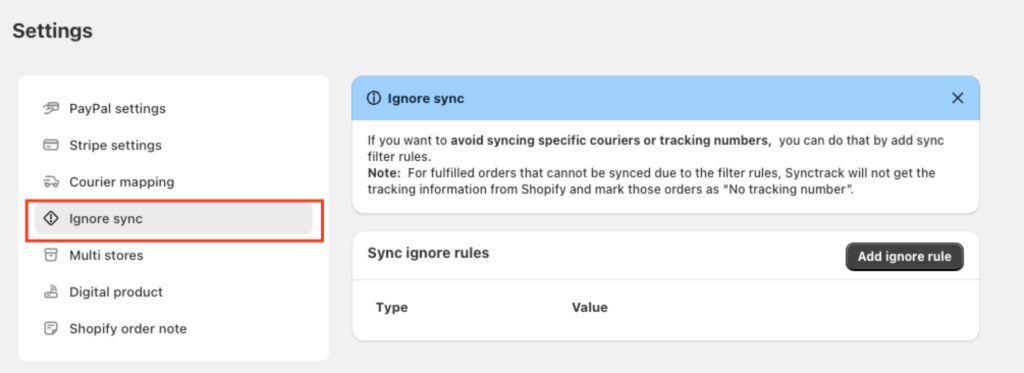Click the Stripe settings credit card icon
Screen dimensions: 1024x373
point(51,145)
